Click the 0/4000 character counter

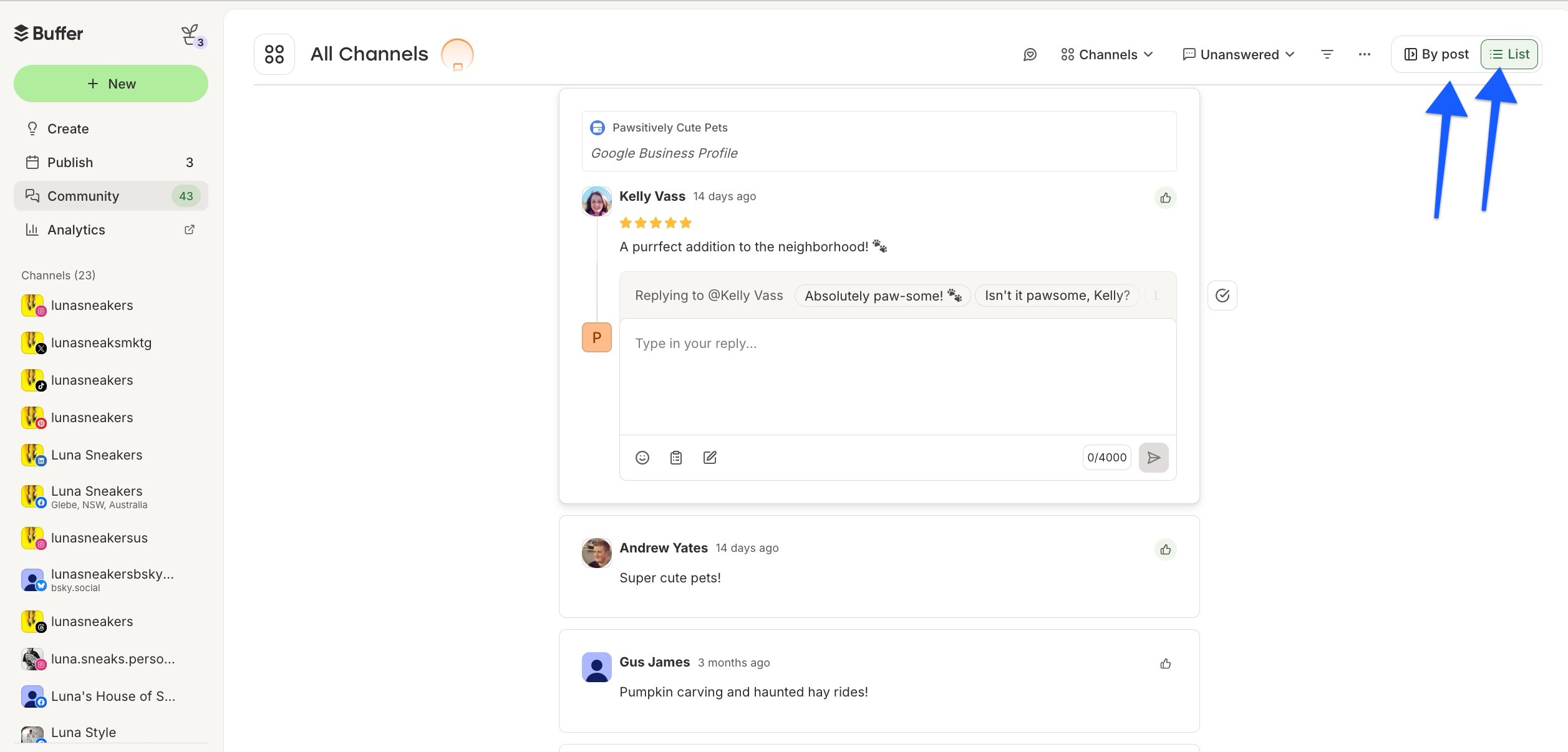1106,458
